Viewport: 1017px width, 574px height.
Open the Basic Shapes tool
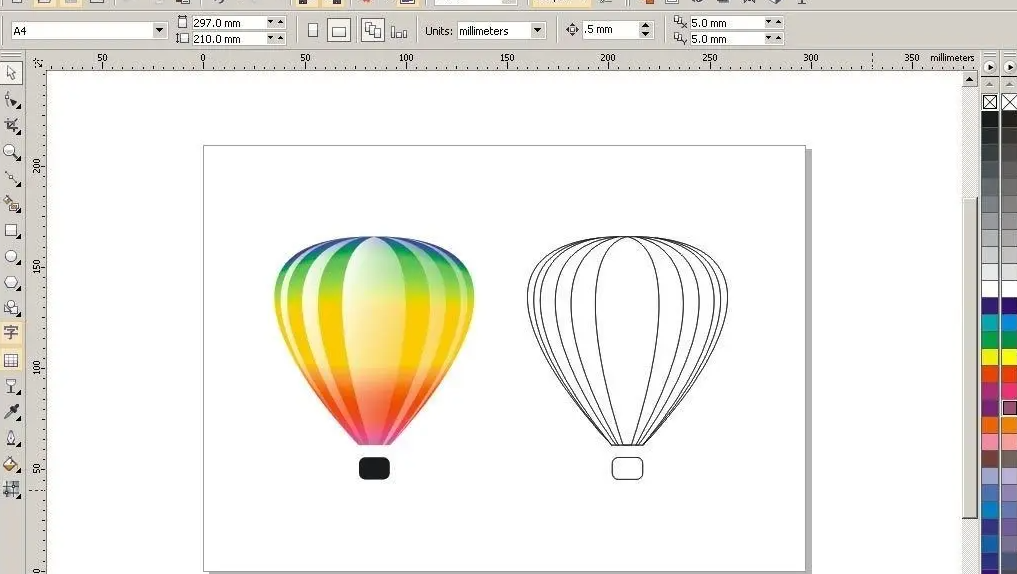(11, 308)
